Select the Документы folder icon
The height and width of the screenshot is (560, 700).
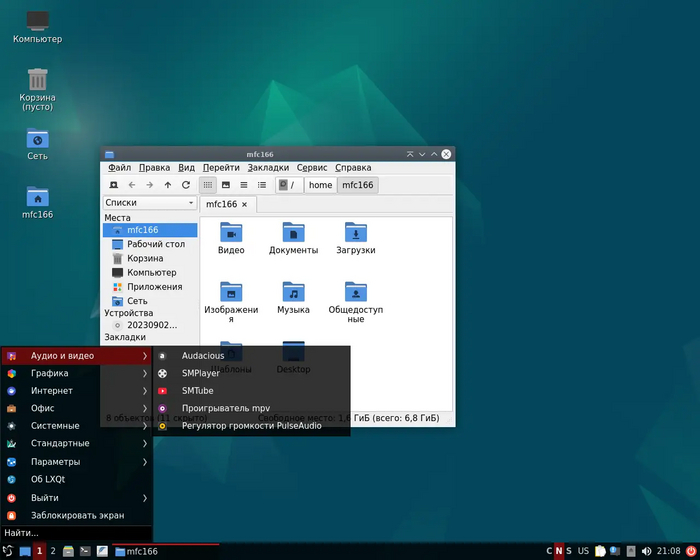(293, 233)
